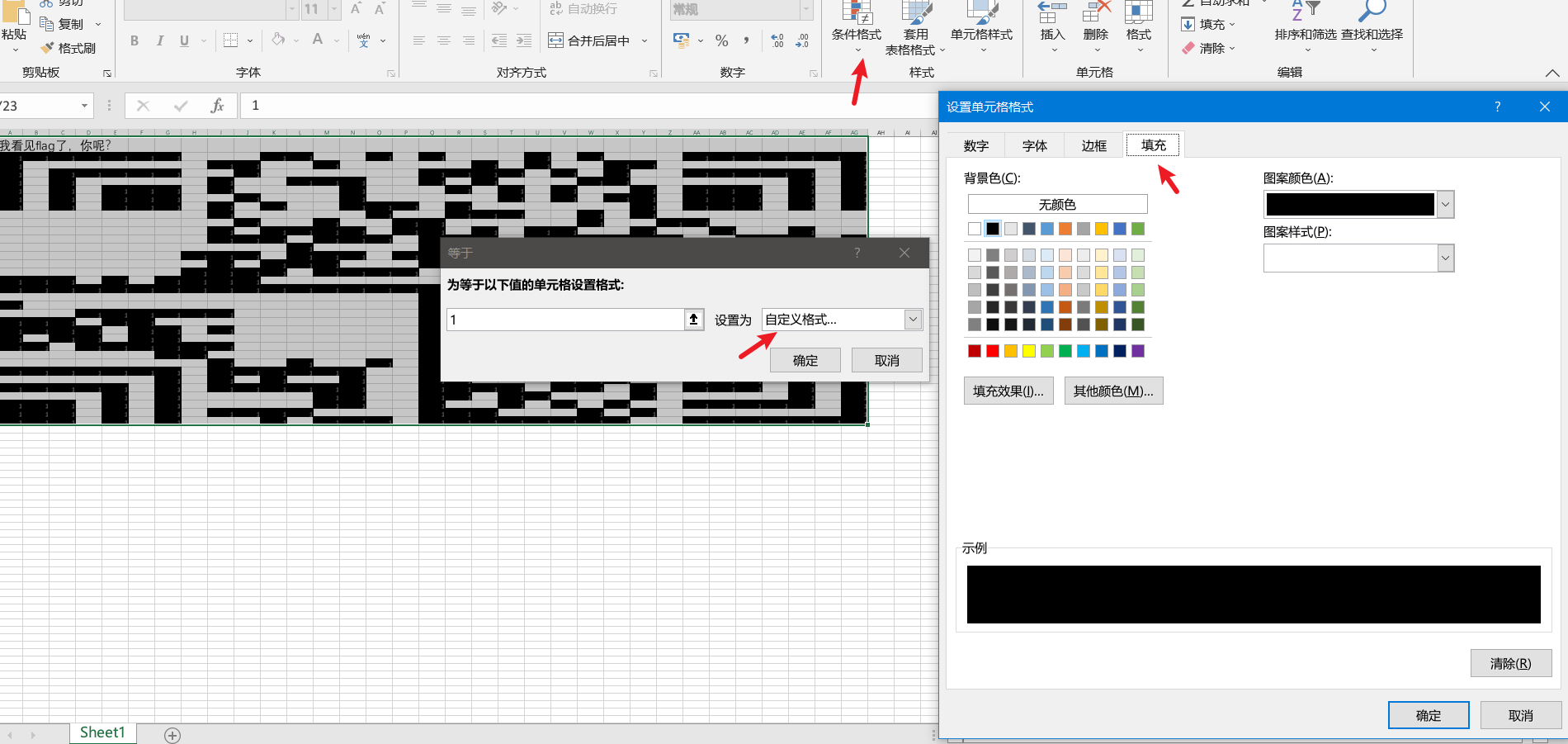1568x744 pixels.
Task: Collapse the ribbon with the chevron
Action: pos(1552,73)
